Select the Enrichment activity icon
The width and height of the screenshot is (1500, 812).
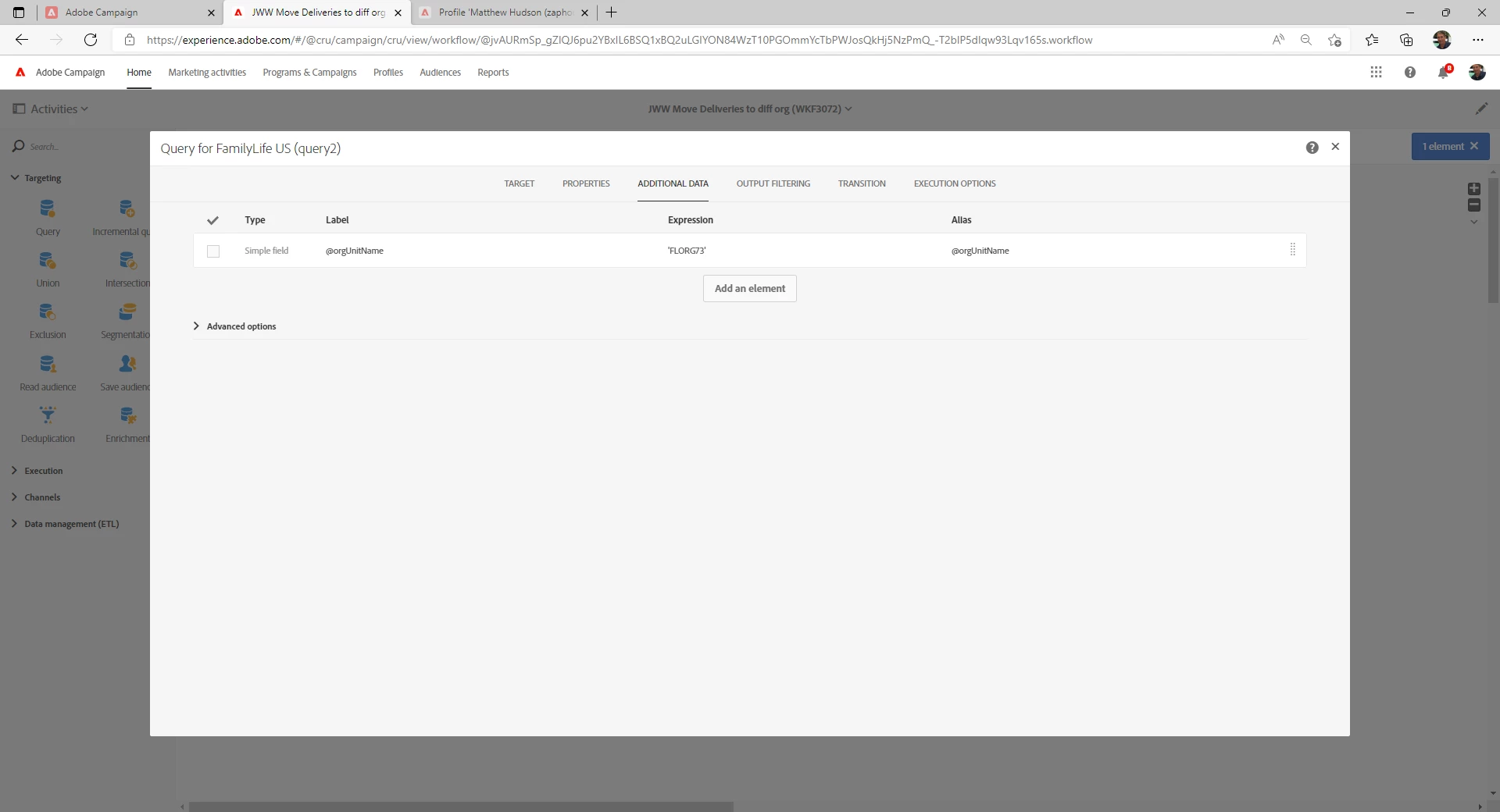(127, 415)
